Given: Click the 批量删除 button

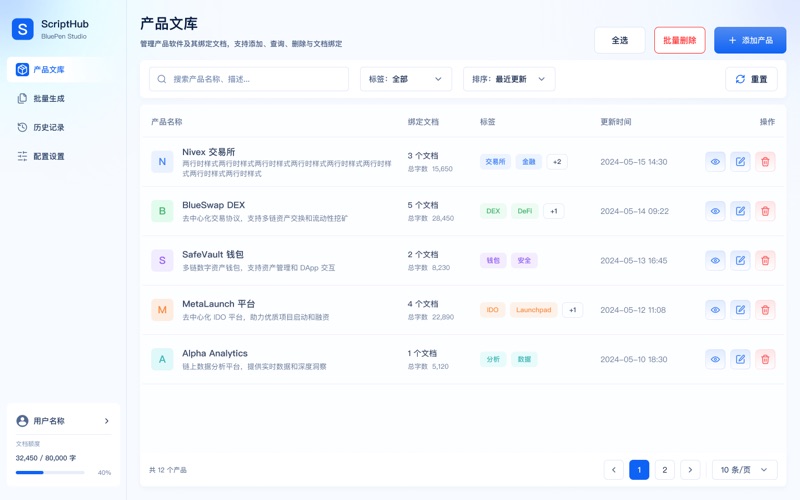Looking at the screenshot, I should click(x=680, y=40).
